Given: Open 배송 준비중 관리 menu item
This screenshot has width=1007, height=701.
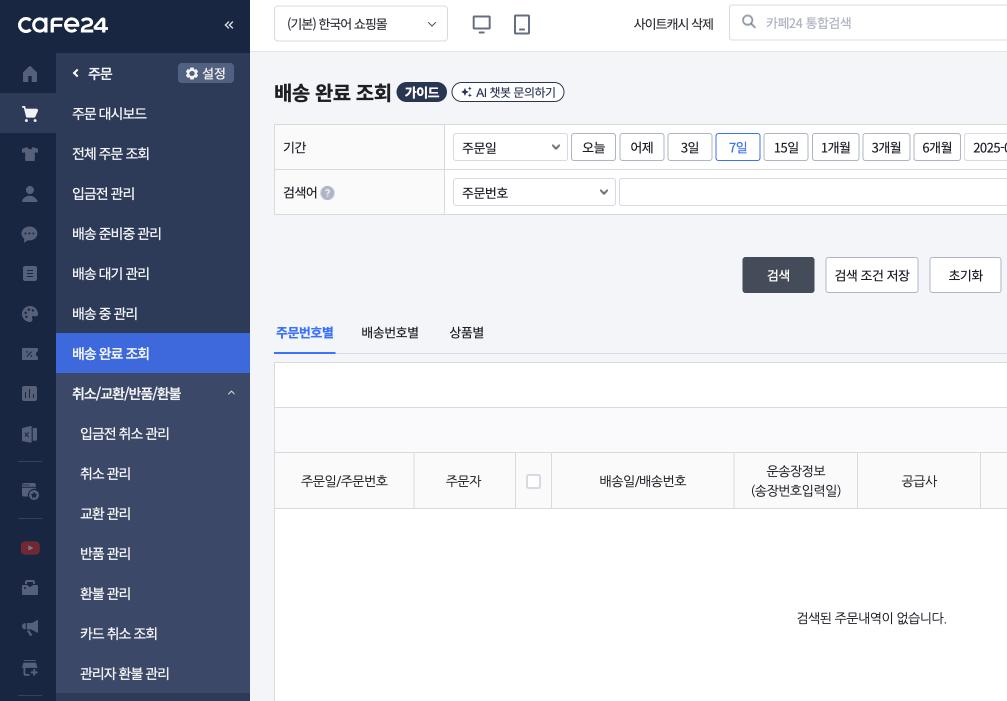Looking at the screenshot, I should click(117, 234).
